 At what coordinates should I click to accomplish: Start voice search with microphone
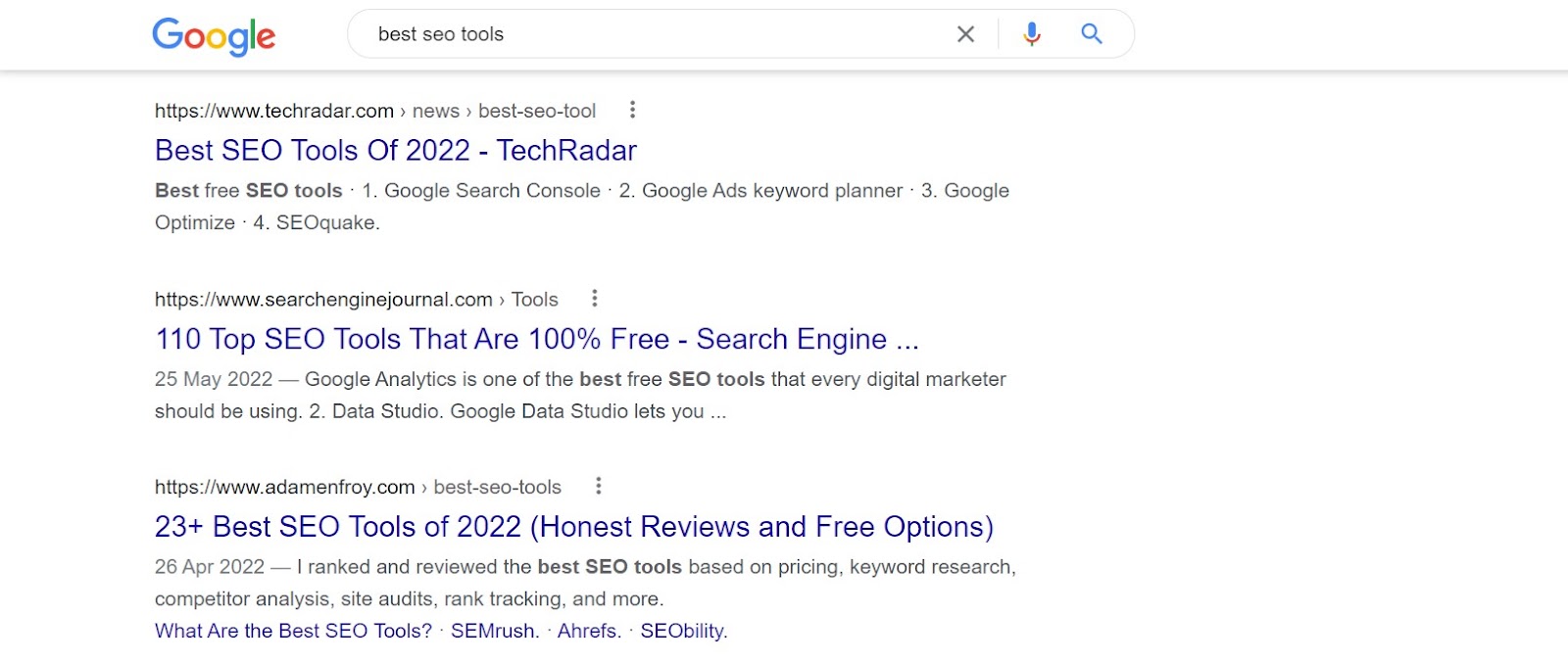pyautogui.click(x=1031, y=34)
